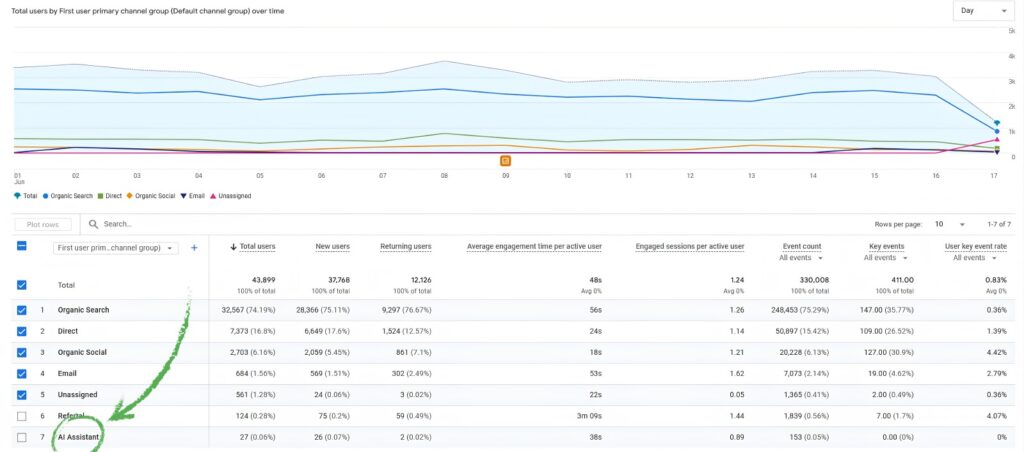Uncheck the Email row checkbox
The image size is (1024, 452).
(x=22, y=374)
